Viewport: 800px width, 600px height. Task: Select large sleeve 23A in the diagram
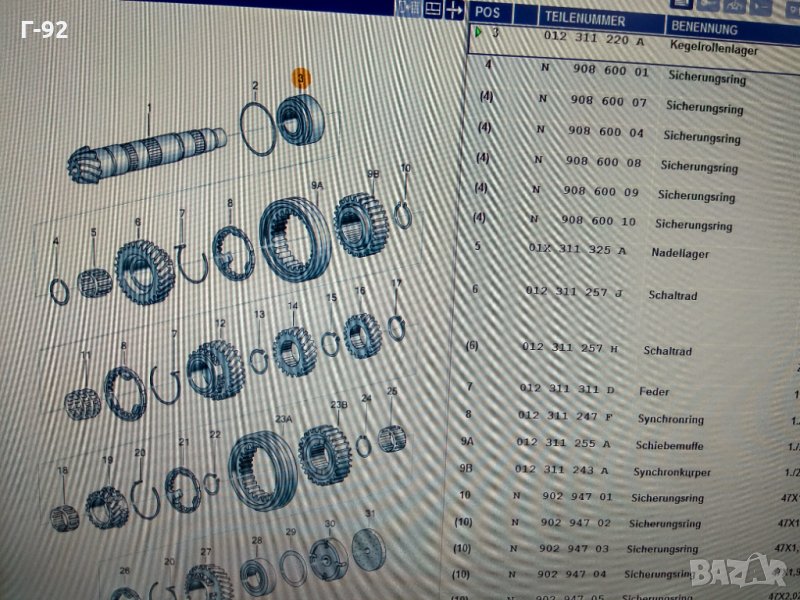(263, 469)
